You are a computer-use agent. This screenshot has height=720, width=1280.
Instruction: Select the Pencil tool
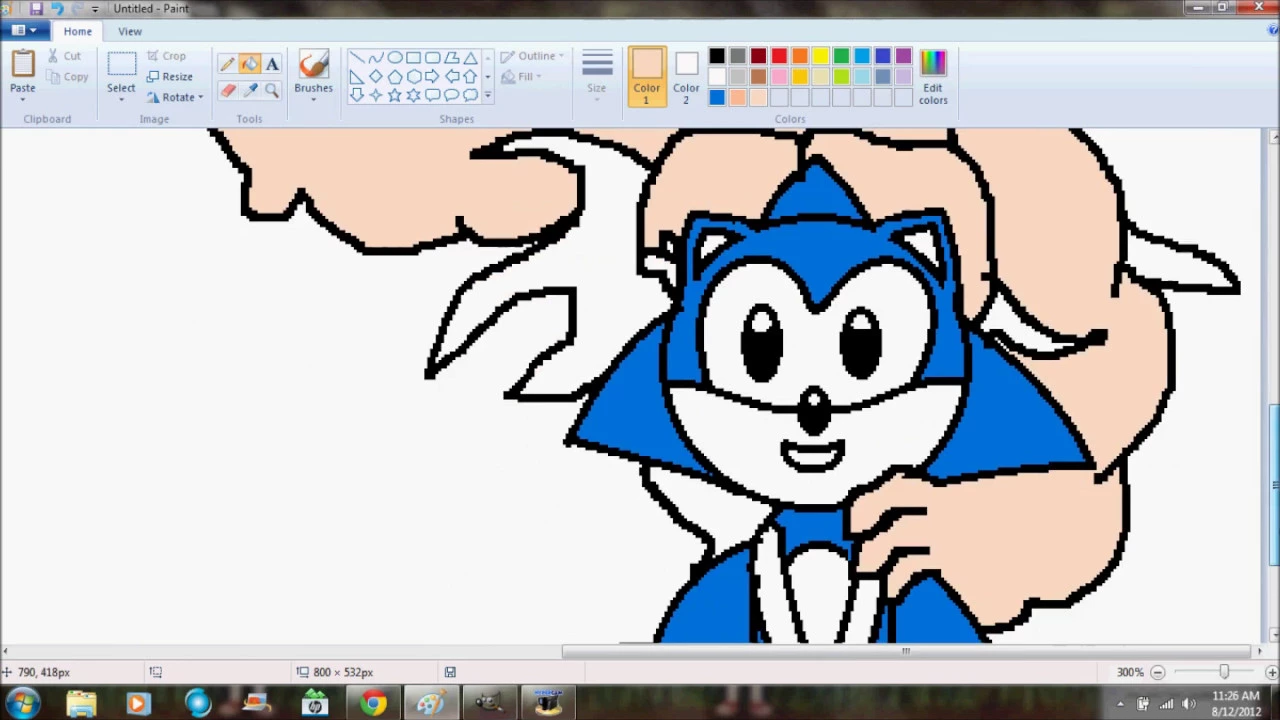pos(228,62)
